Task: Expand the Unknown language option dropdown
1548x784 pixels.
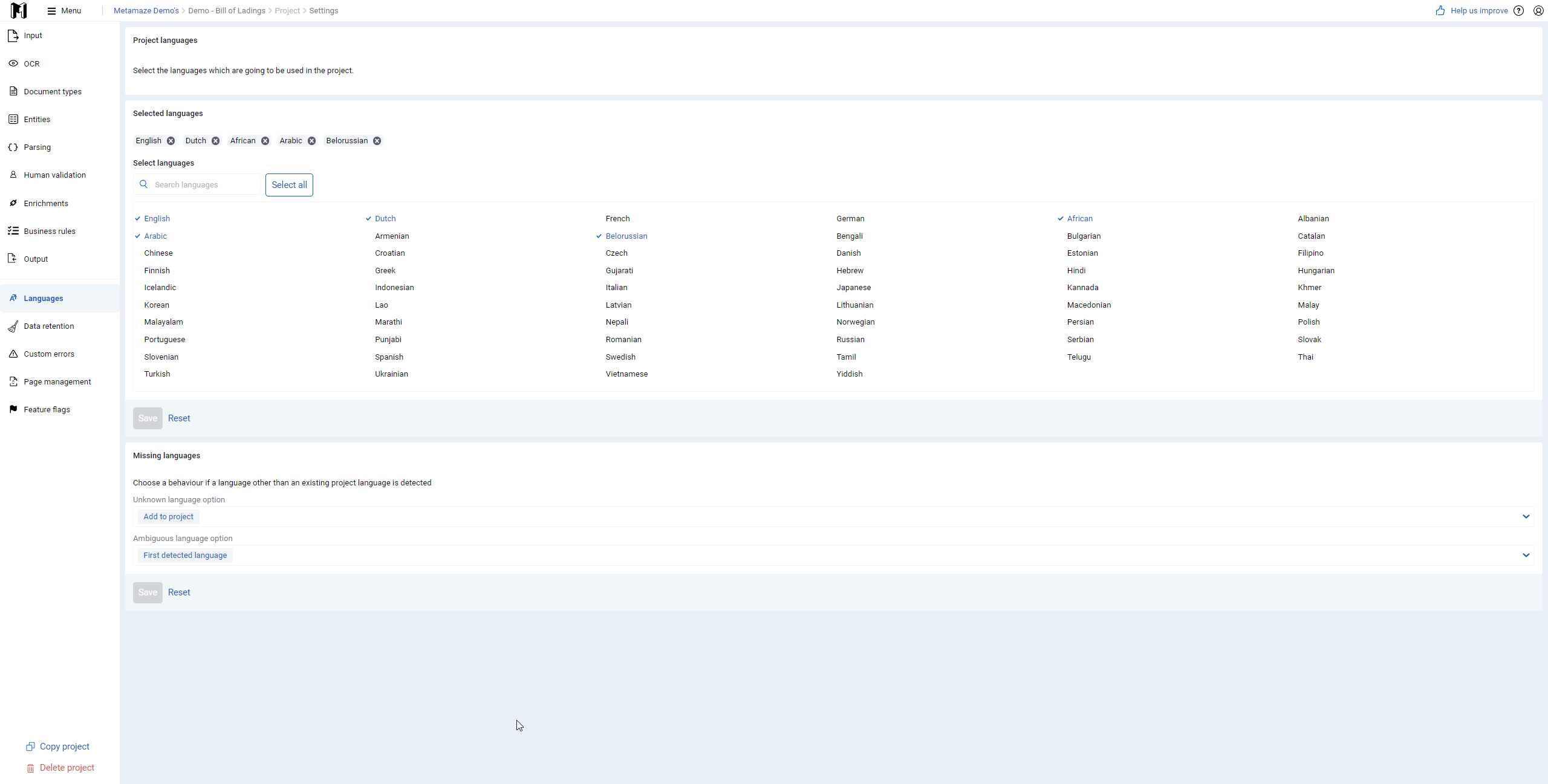Action: 833,517
